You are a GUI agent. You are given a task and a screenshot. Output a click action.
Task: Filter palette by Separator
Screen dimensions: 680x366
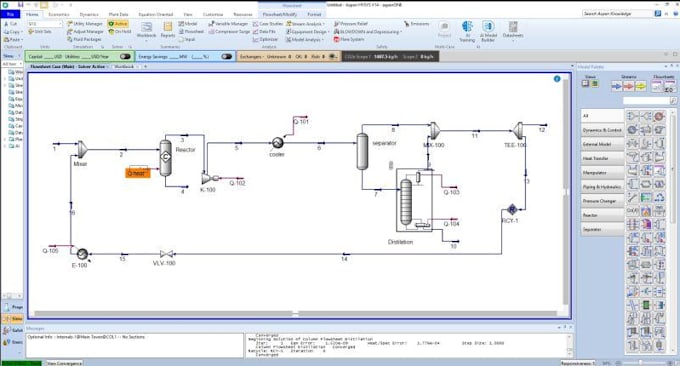(x=602, y=229)
